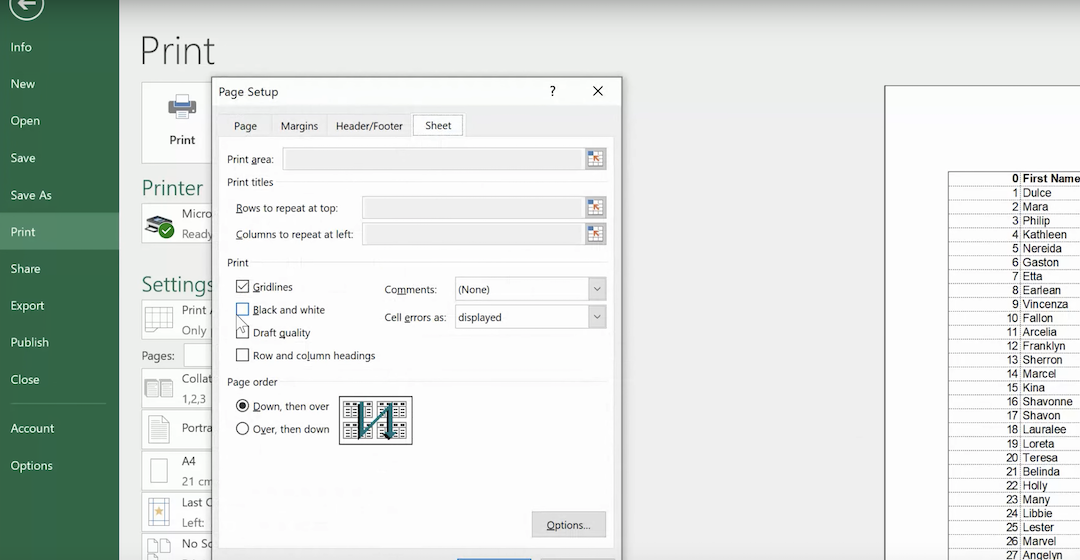Select the Down, then over radio button
Screen dimensions: 1080x560
[243, 406]
